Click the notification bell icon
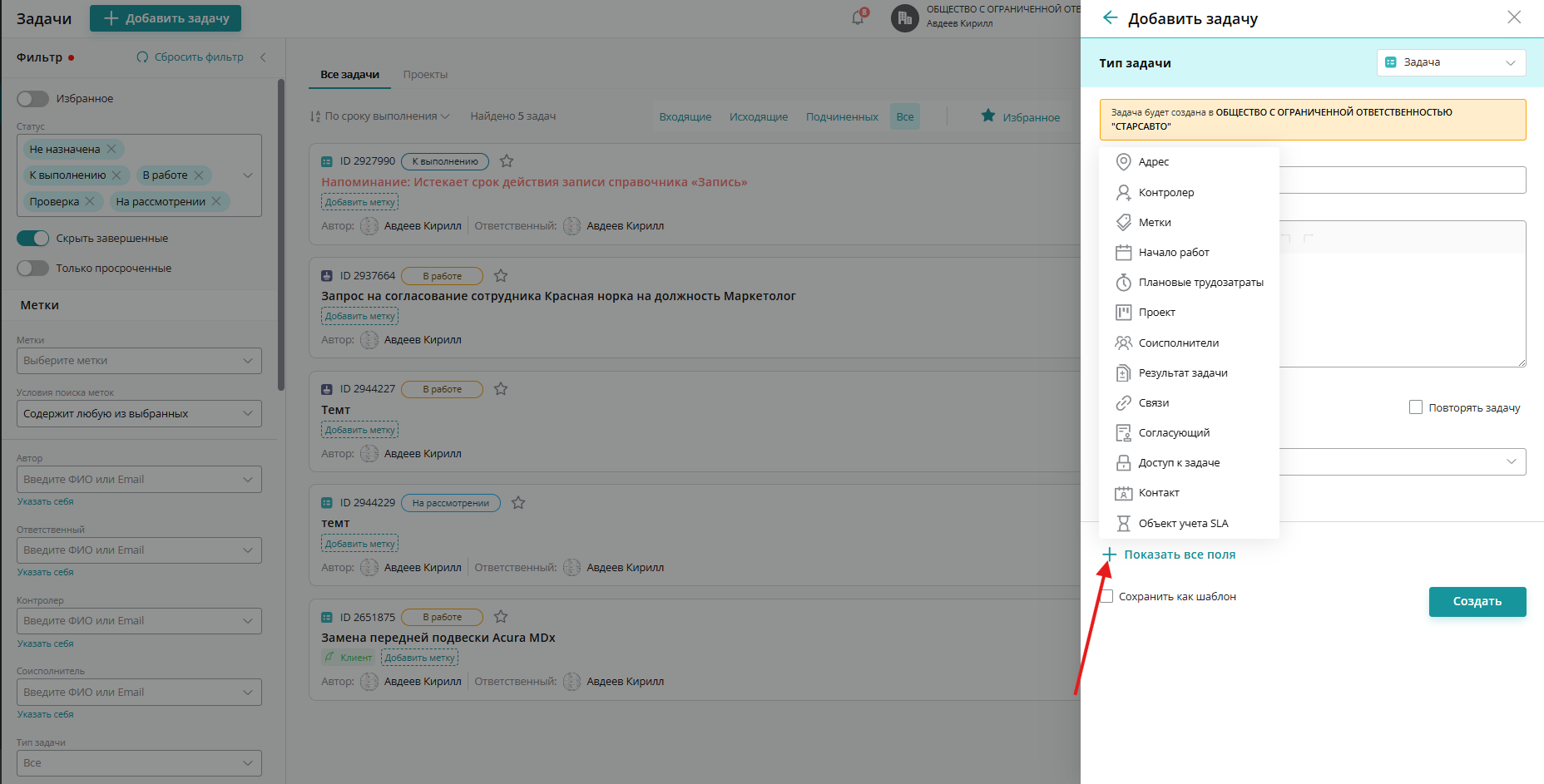 pyautogui.click(x=858, y=17)
